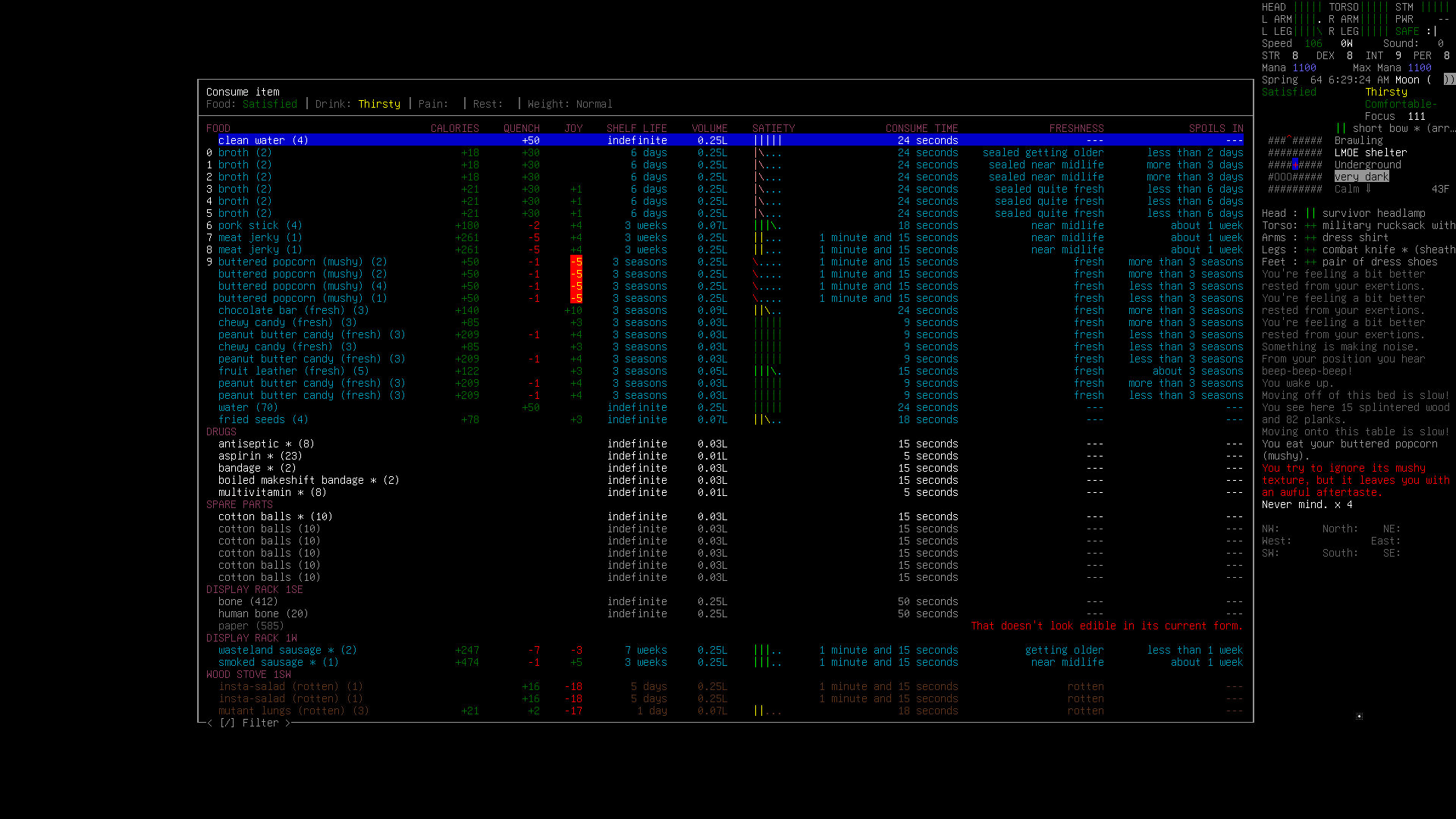The height and width of the screenshot is (819, 1456).
Task: Click the SPARE PARTS category heading
Action: tap(239, 504)
